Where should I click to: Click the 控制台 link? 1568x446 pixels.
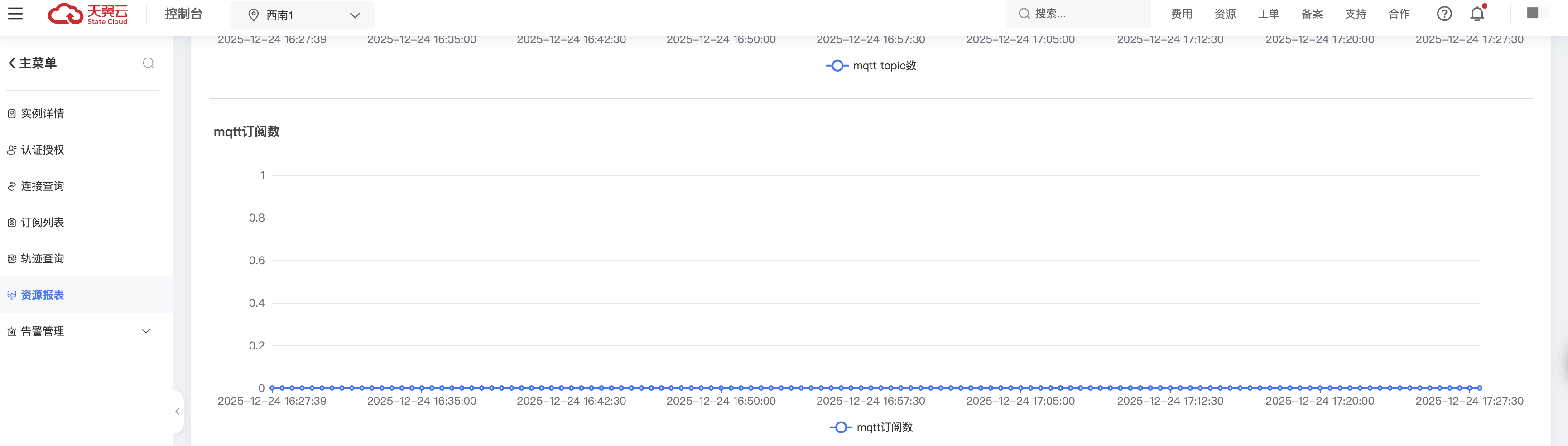[183, 14]
